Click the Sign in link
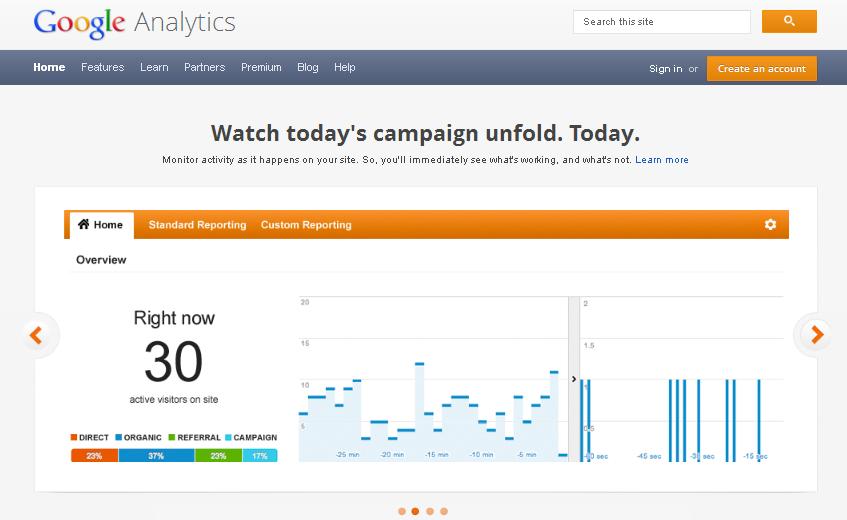Screen dimensions: 847x520 click(666, 69)
